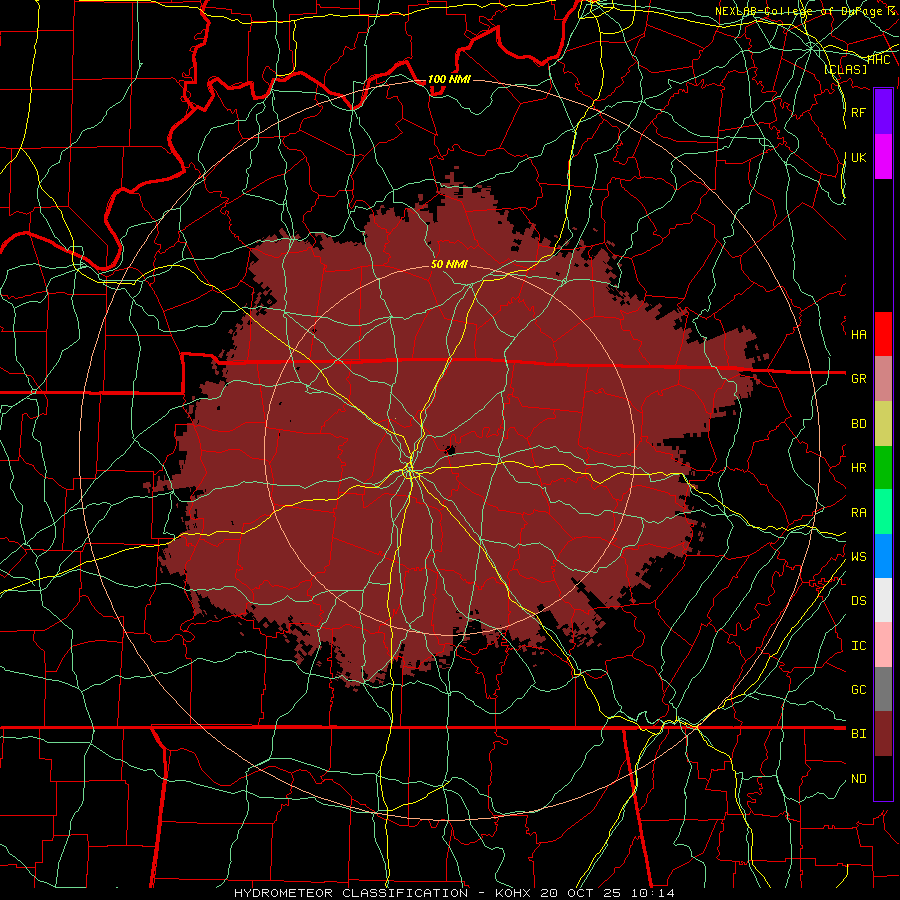Click the RA legend label
Screen dimensions: 900x900
[x=858, y=513]
